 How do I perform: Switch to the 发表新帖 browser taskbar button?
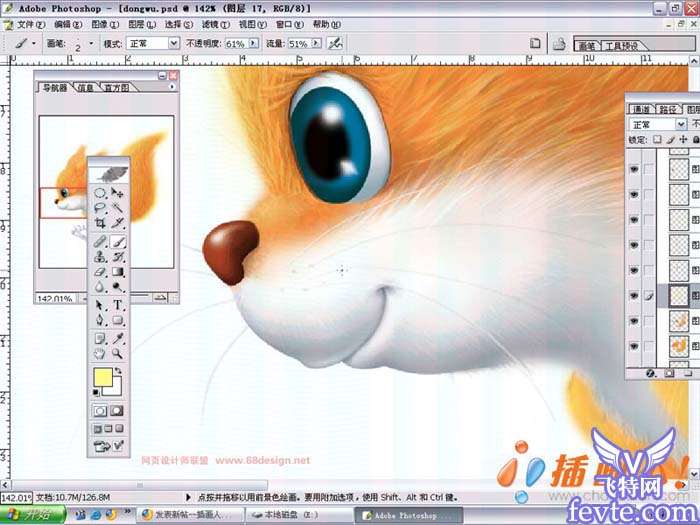[x=191, y=515]
